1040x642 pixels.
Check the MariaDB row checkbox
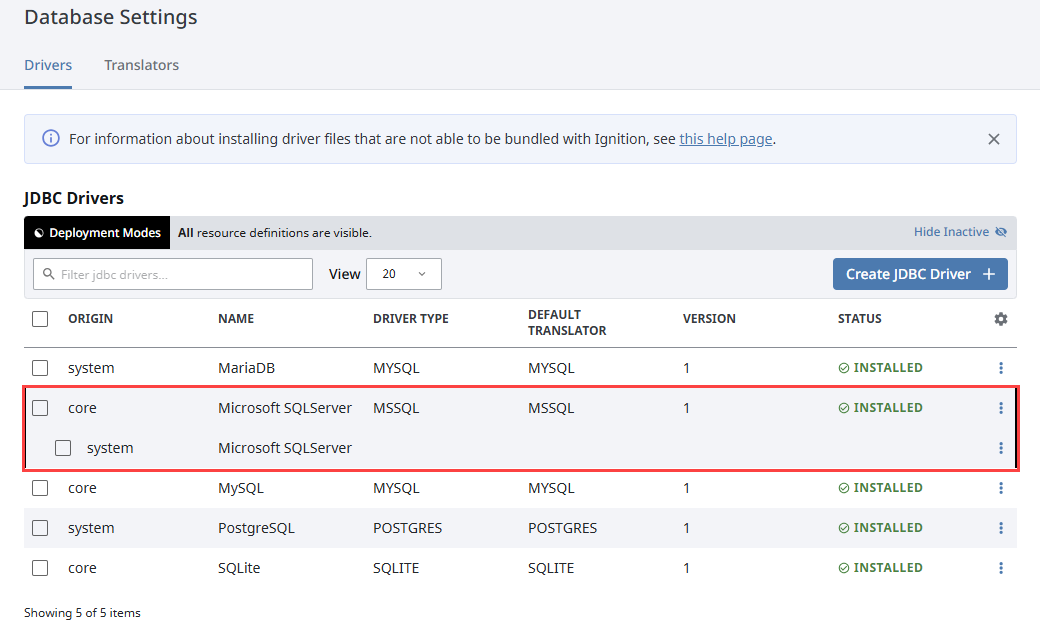[x=40, y=368]
